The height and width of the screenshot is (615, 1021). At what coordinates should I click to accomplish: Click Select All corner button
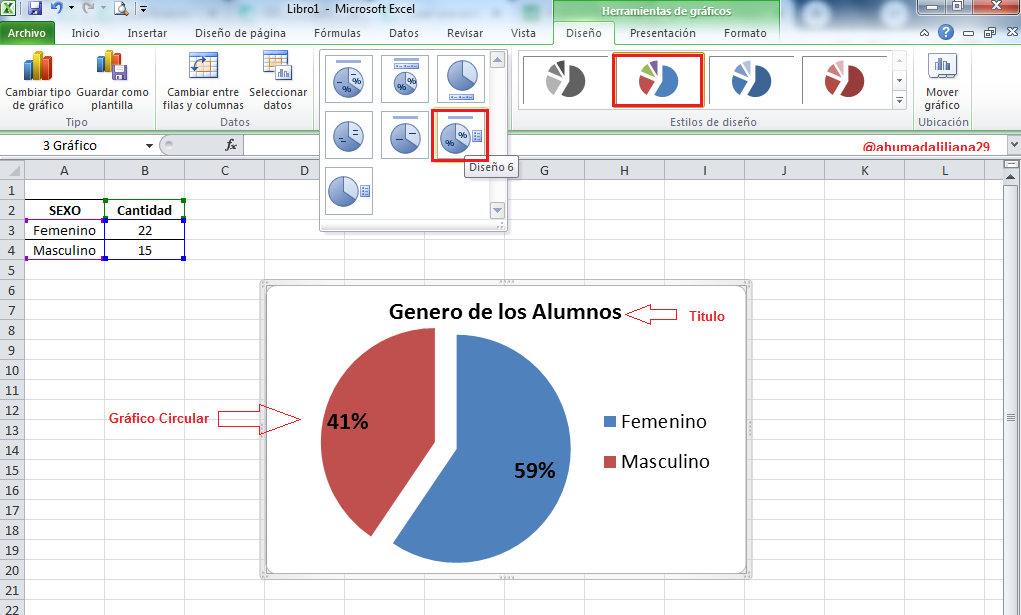coord(12,170)
